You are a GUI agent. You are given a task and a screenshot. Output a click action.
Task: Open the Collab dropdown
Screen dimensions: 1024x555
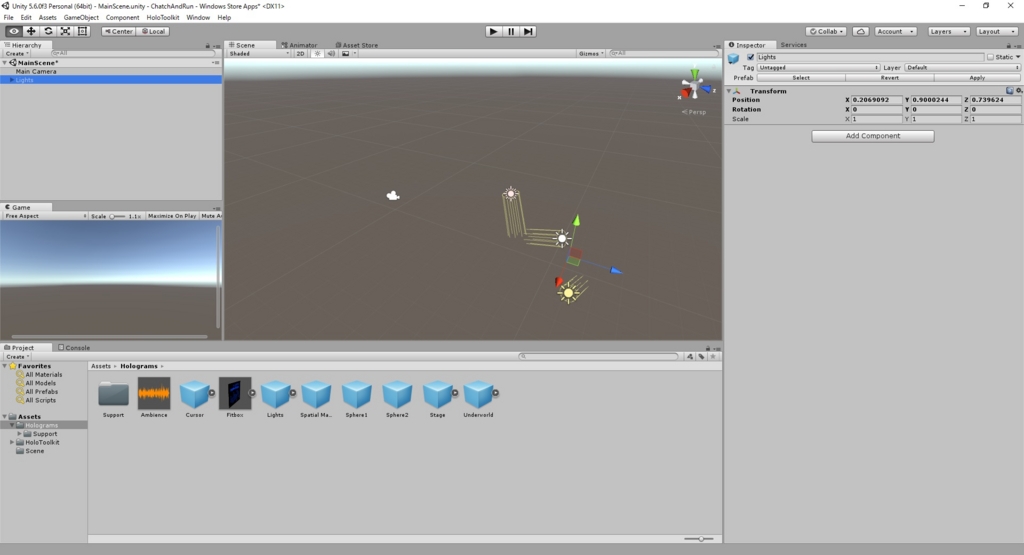[x=826, y=31]
